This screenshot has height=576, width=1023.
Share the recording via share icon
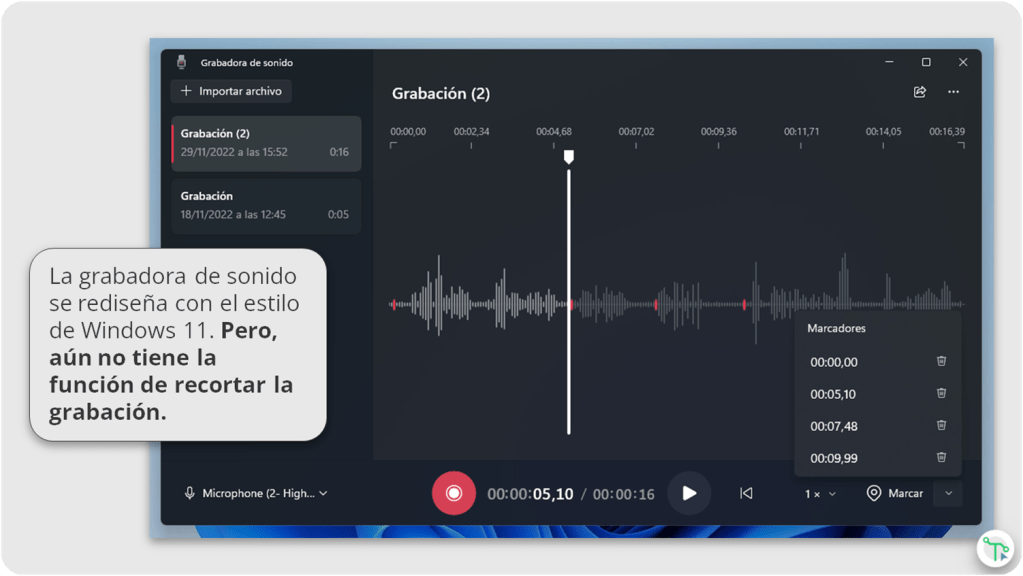coord(920,92)
